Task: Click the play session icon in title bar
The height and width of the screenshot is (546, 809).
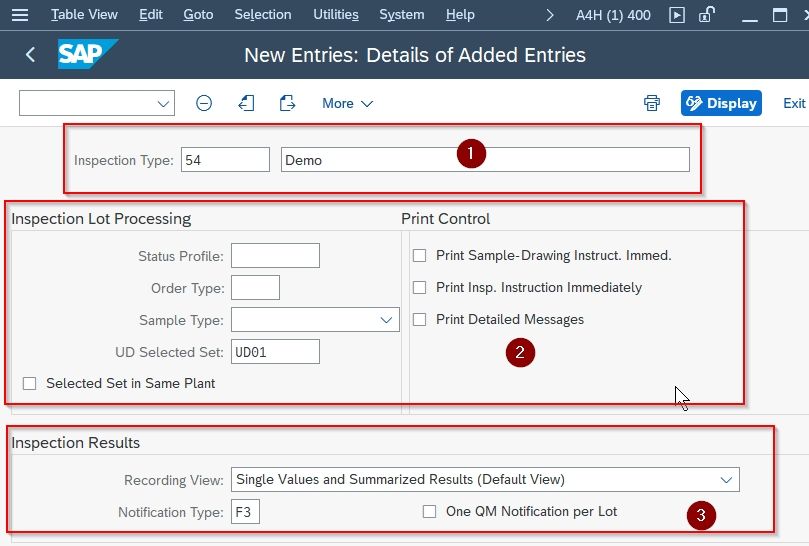Action: click(677, 15)
